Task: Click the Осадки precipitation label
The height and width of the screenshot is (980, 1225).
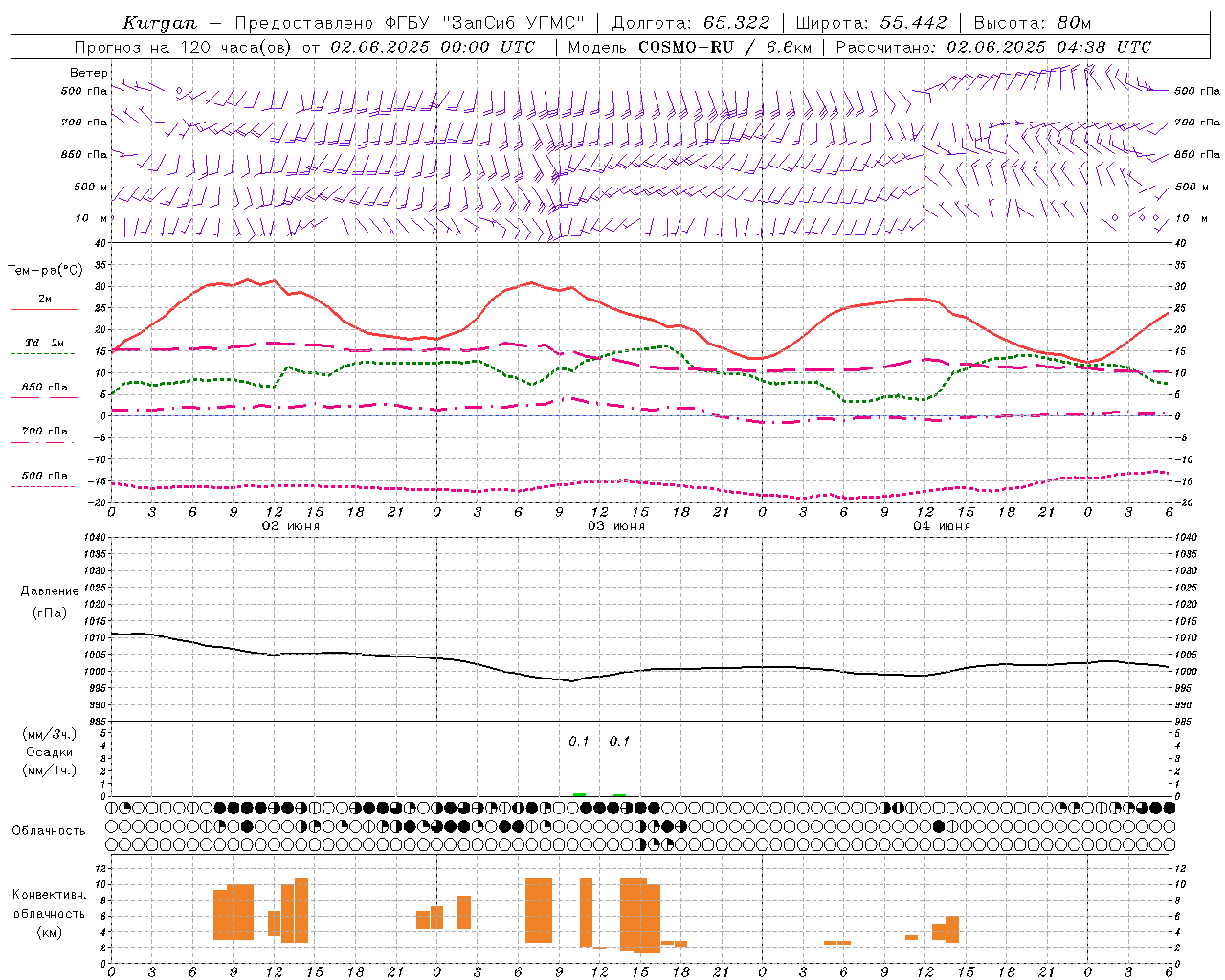Action: tap(50, 752)
